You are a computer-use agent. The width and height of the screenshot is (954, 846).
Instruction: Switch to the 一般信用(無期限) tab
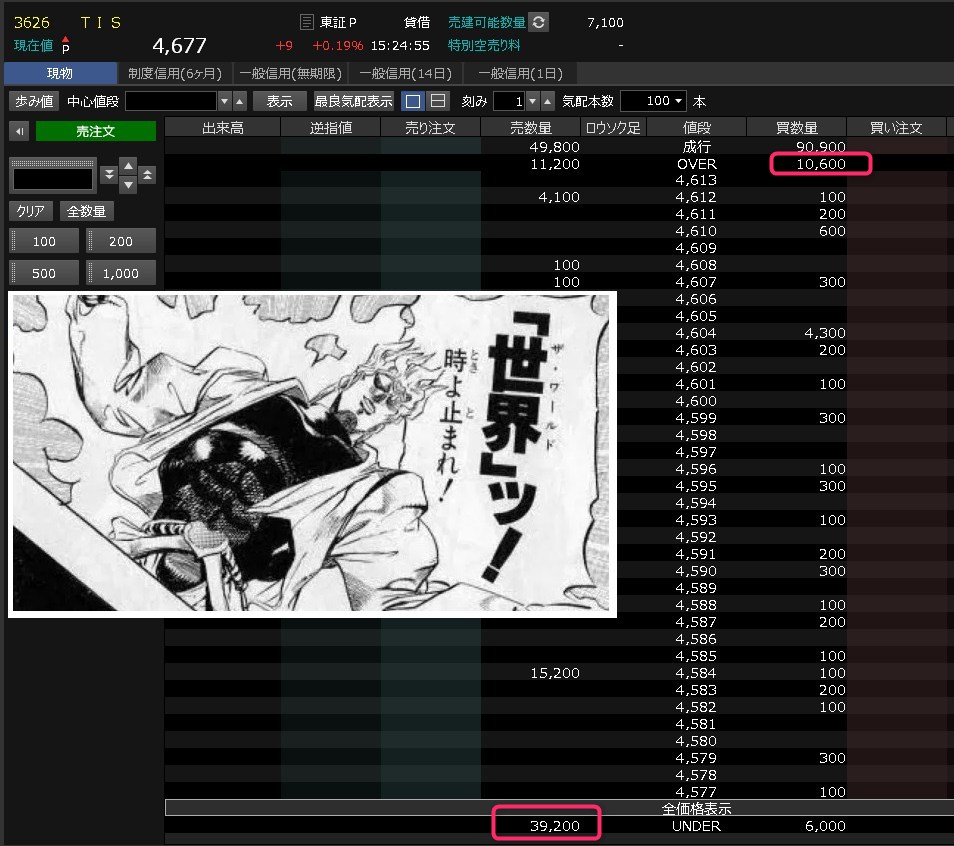[291, 73]
